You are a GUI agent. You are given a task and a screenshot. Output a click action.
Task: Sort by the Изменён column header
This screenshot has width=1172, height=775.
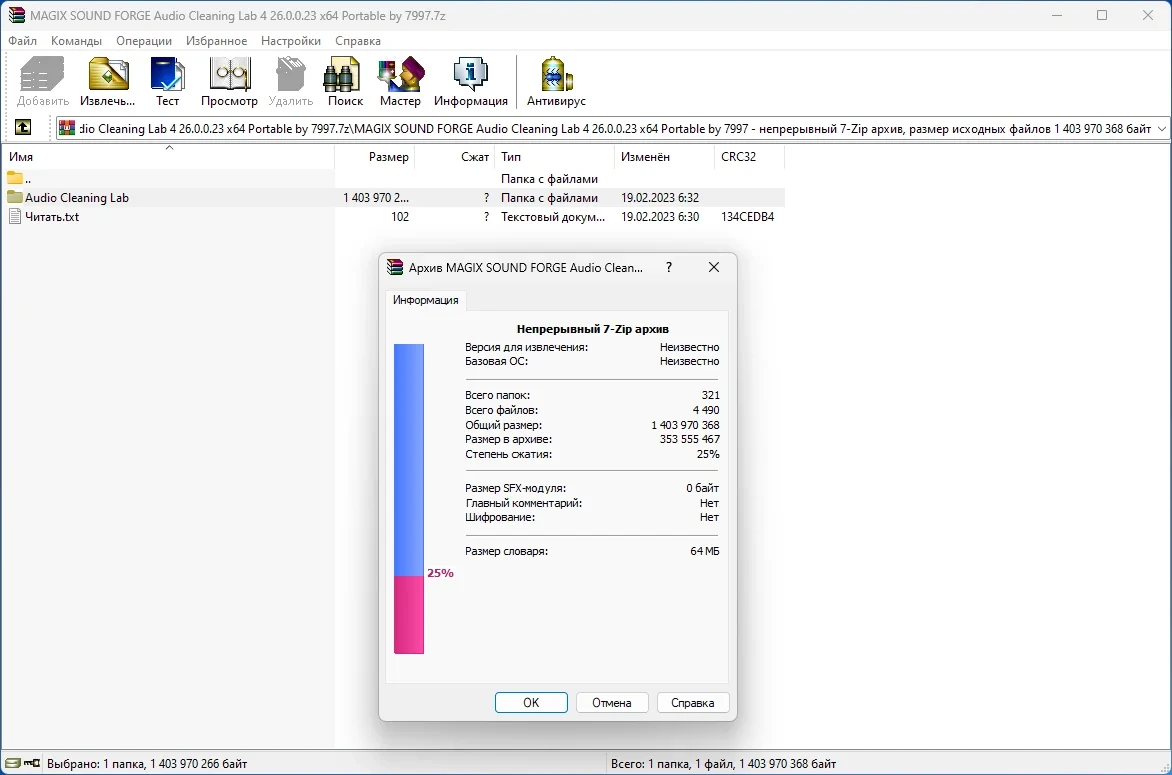(664, 156)
